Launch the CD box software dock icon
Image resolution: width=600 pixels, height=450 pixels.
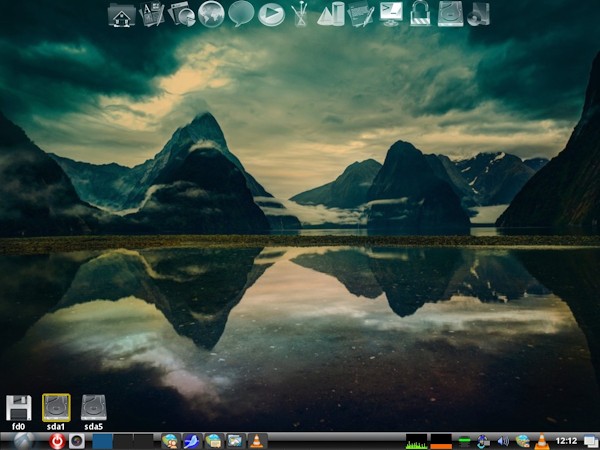coord(479,14)
